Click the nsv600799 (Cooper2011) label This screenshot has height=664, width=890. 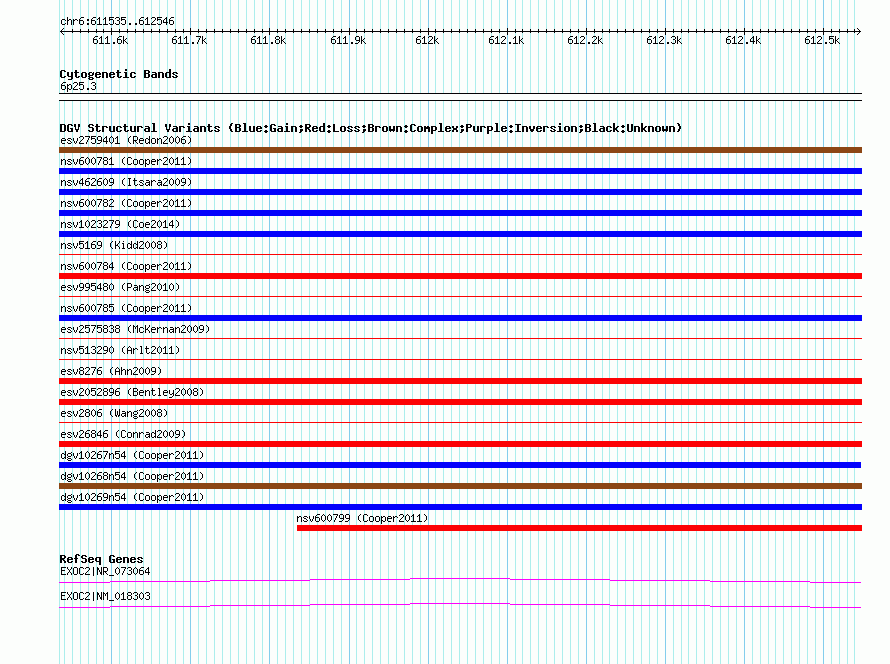pyautogui.click(x=362, y=518)
